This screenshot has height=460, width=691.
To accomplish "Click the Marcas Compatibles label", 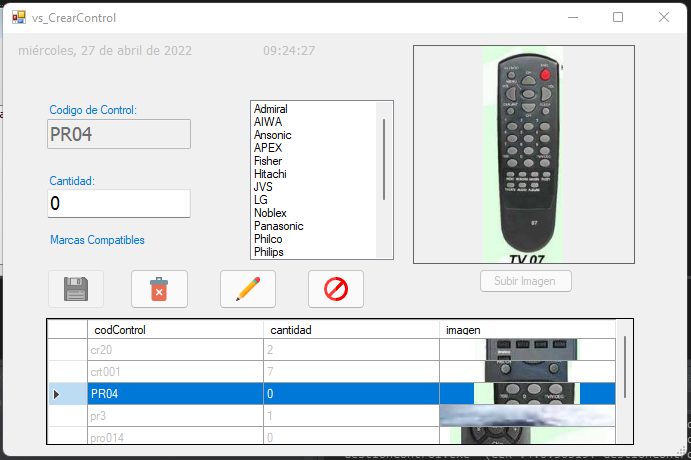I will coord(97,240).
